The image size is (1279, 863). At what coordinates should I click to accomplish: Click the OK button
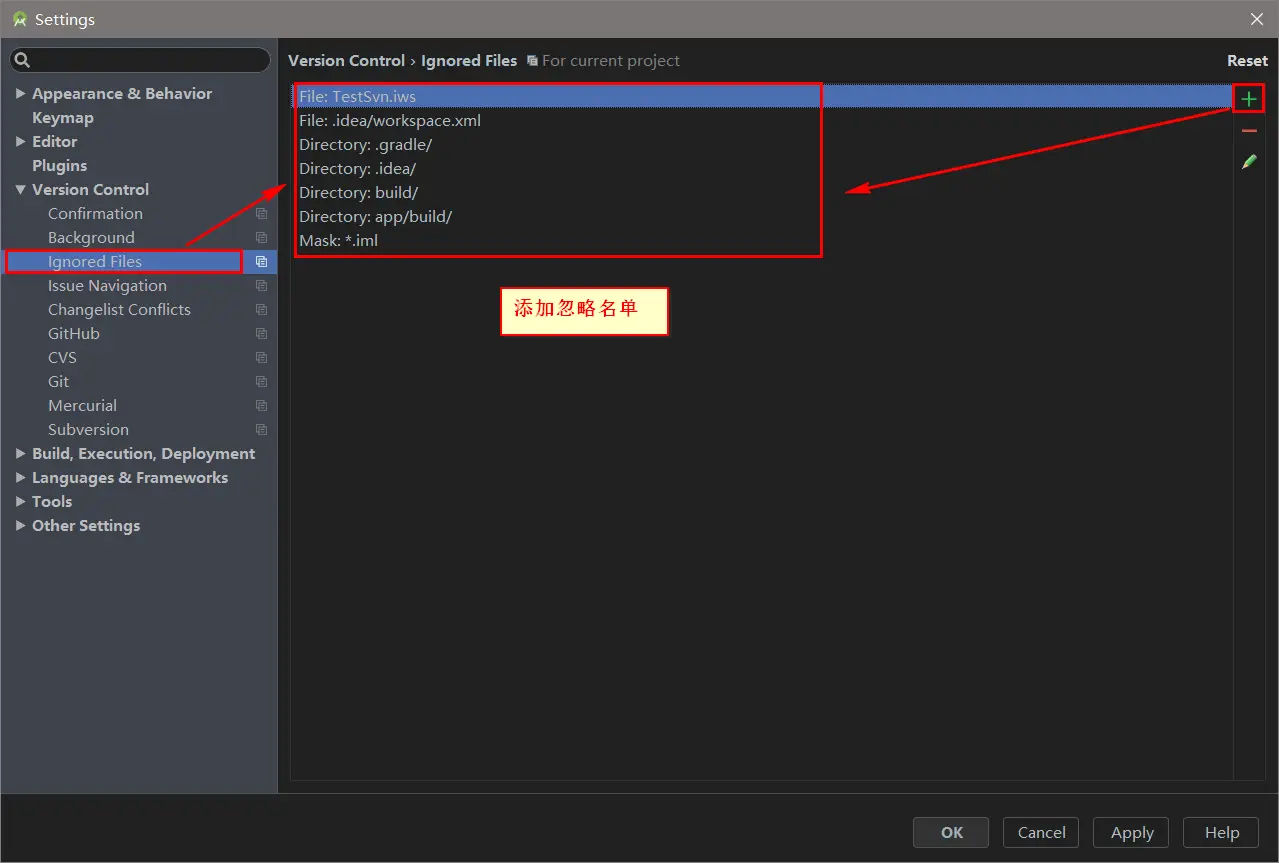[951, 832]
